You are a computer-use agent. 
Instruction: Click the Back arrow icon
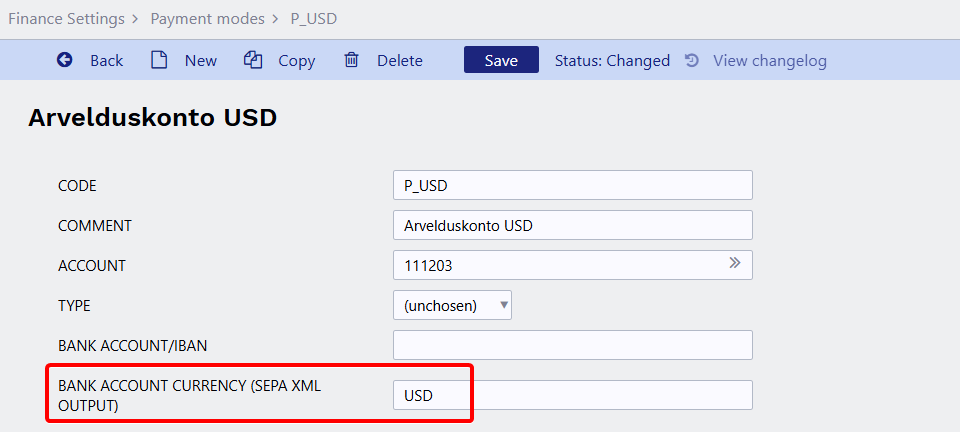[65, 60]
